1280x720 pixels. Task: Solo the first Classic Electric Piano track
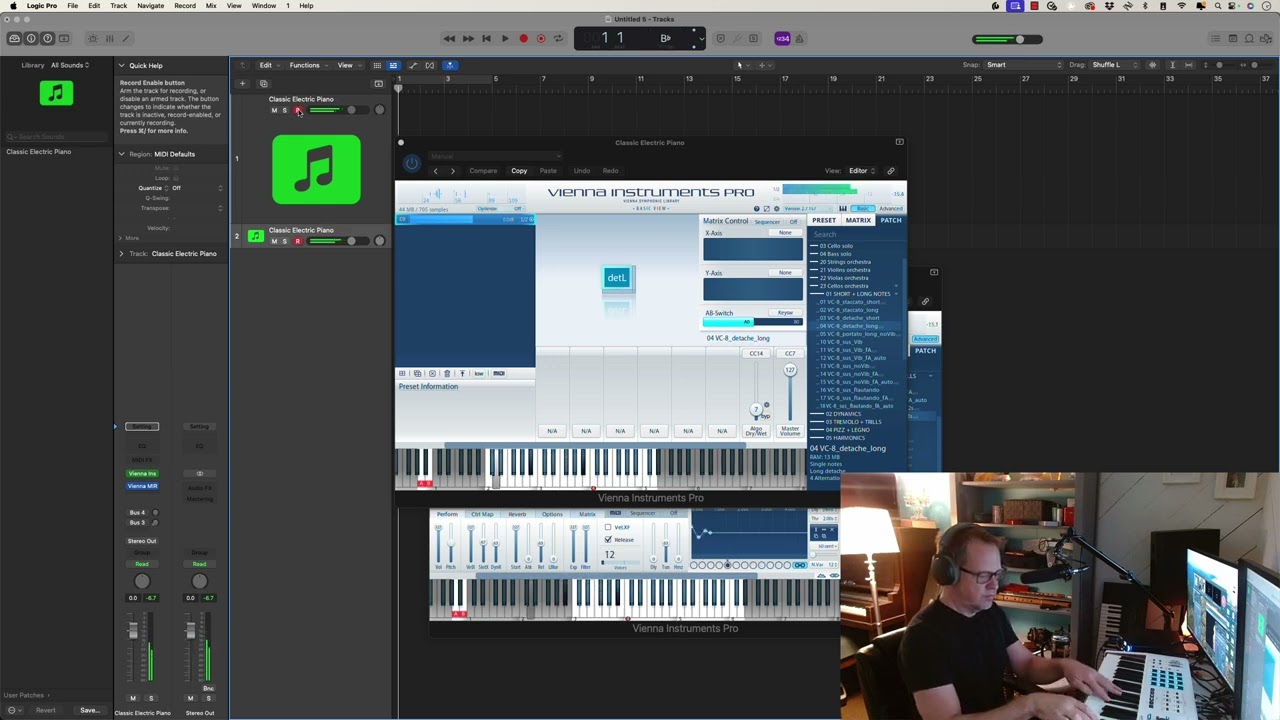pos(285,110)
